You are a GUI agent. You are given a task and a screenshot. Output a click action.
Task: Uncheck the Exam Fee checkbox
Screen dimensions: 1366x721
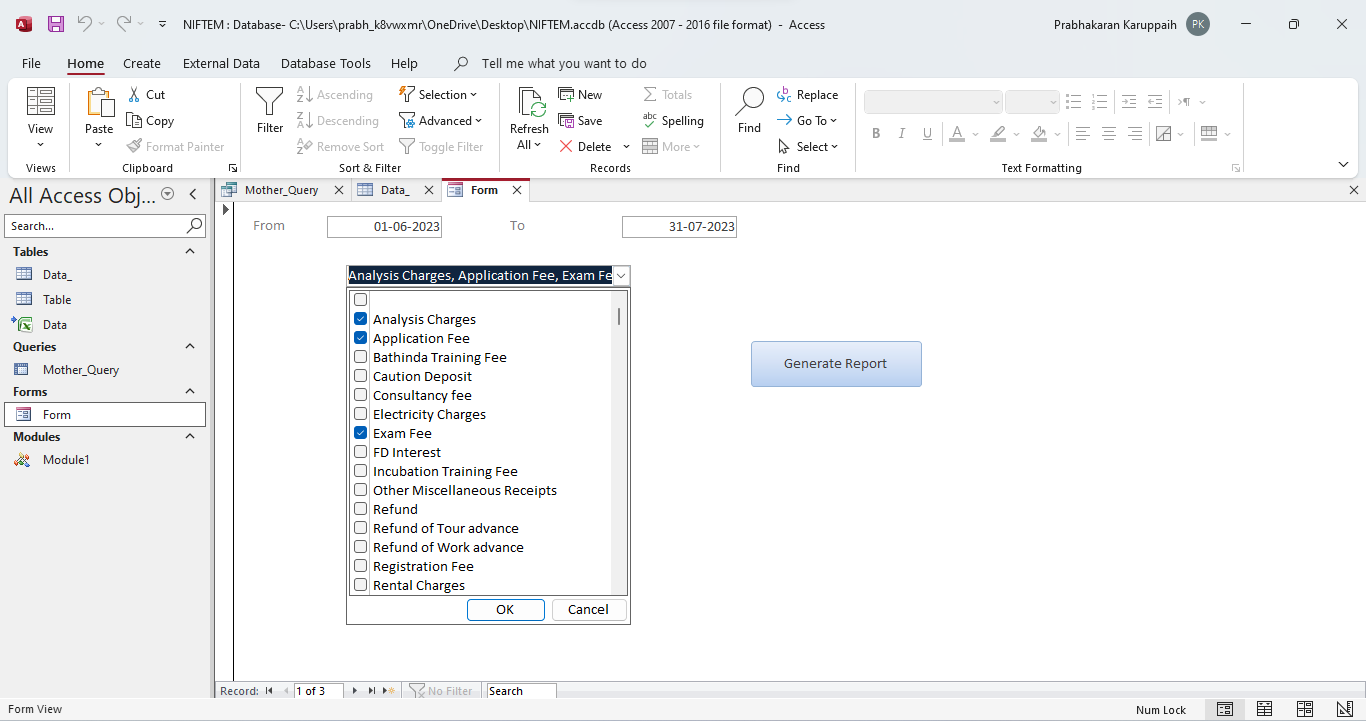point(360,433)
